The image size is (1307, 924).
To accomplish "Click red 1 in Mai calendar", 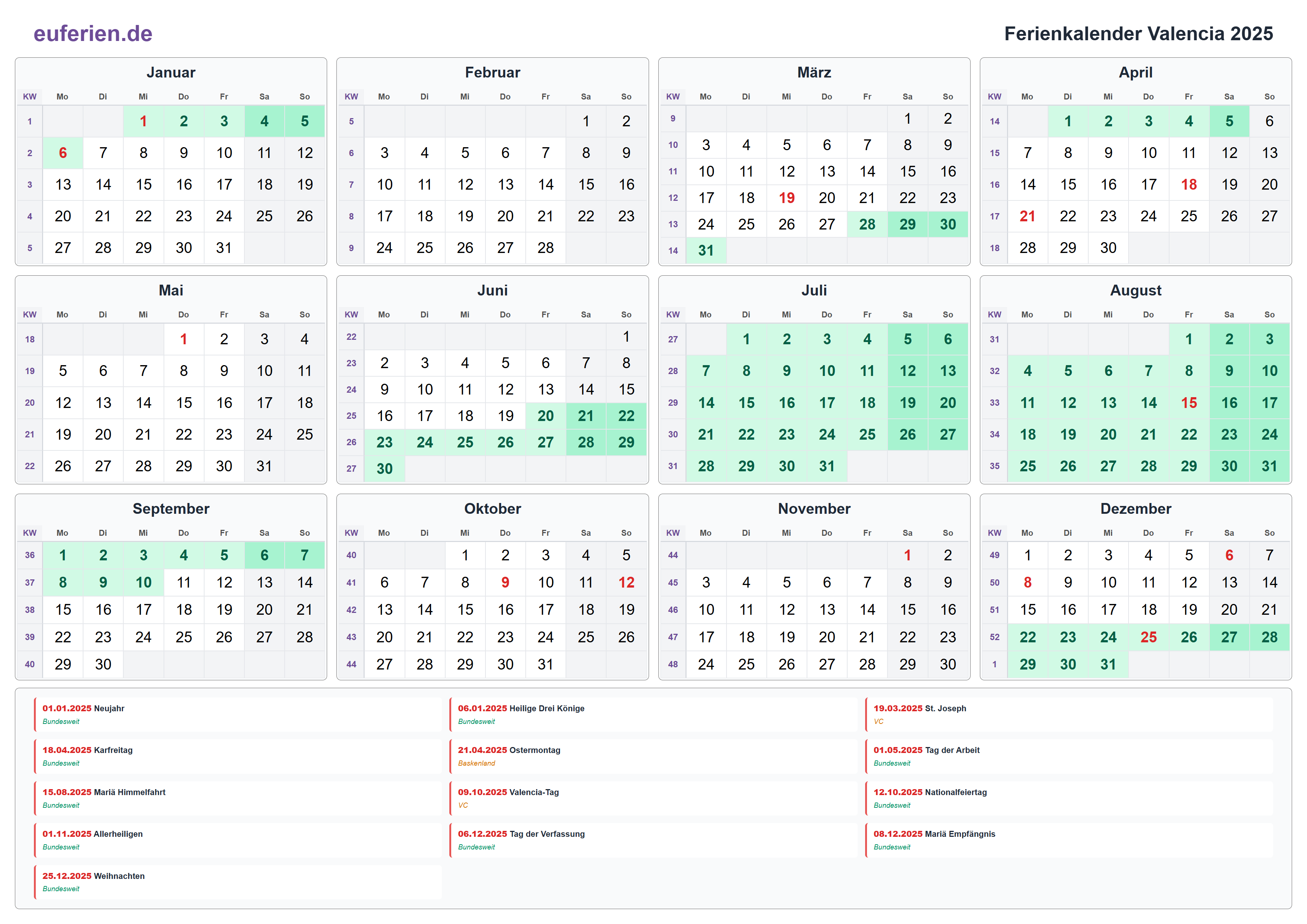I will [x=183, y=339].
